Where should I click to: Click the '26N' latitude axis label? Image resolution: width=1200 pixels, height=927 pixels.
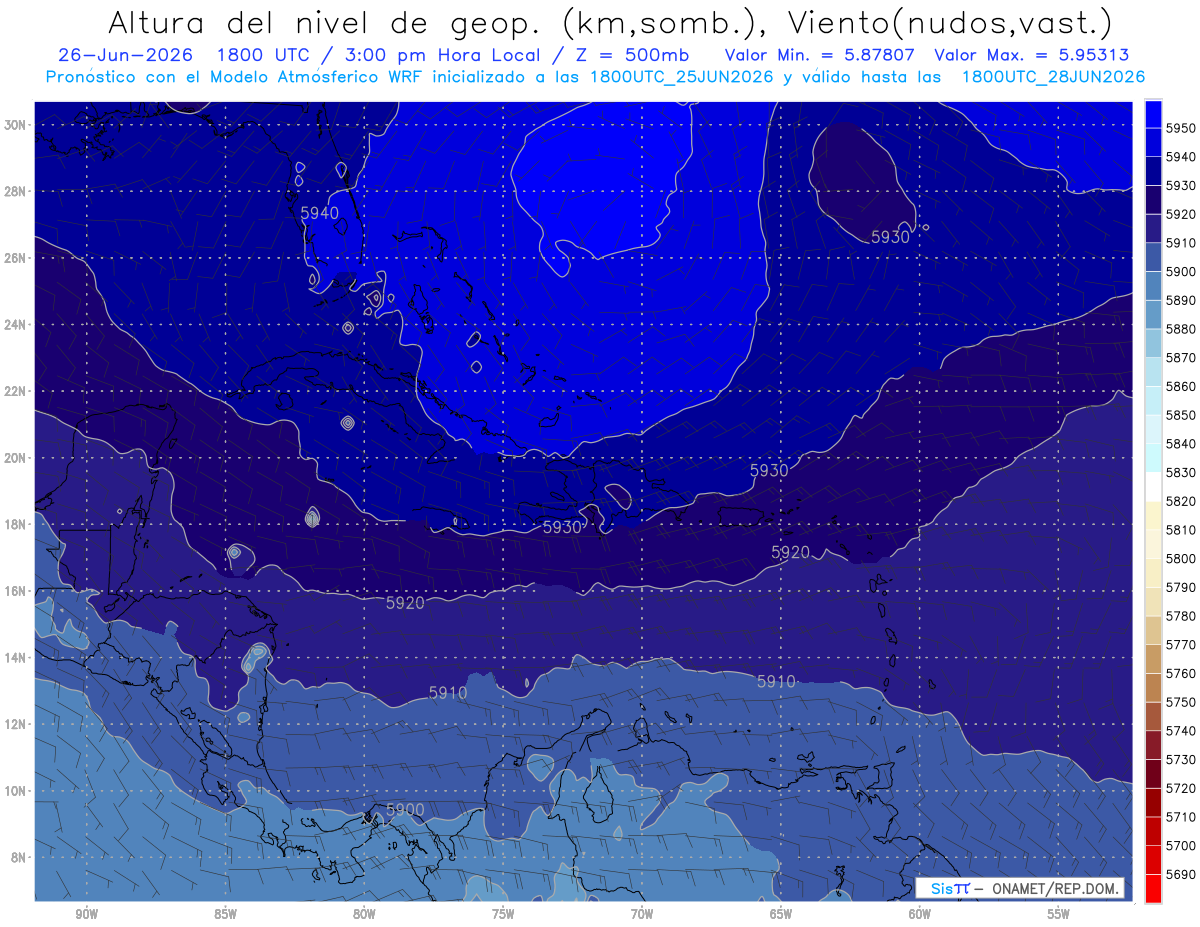17,257
